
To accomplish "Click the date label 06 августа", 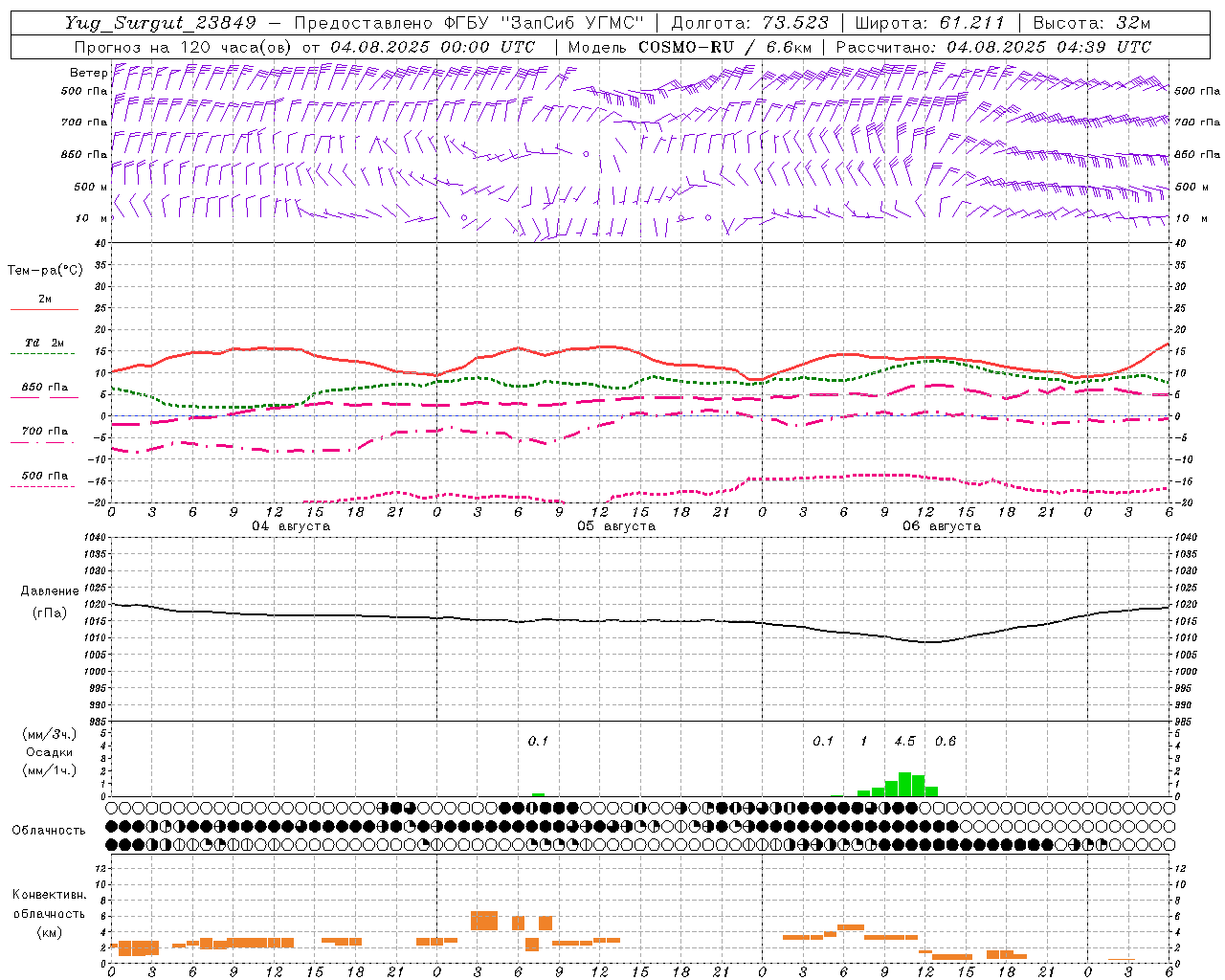I will coord(942,526).
